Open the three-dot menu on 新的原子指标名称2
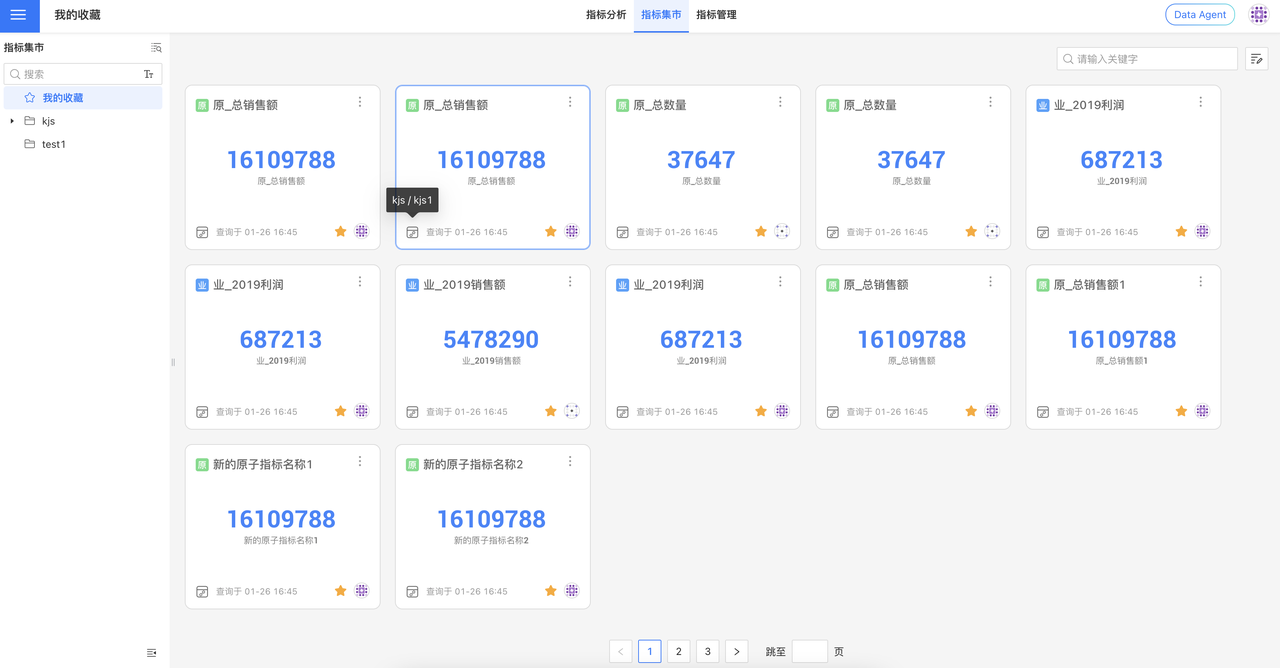This screenshot has height=668, width=1280. coord(570,462)
